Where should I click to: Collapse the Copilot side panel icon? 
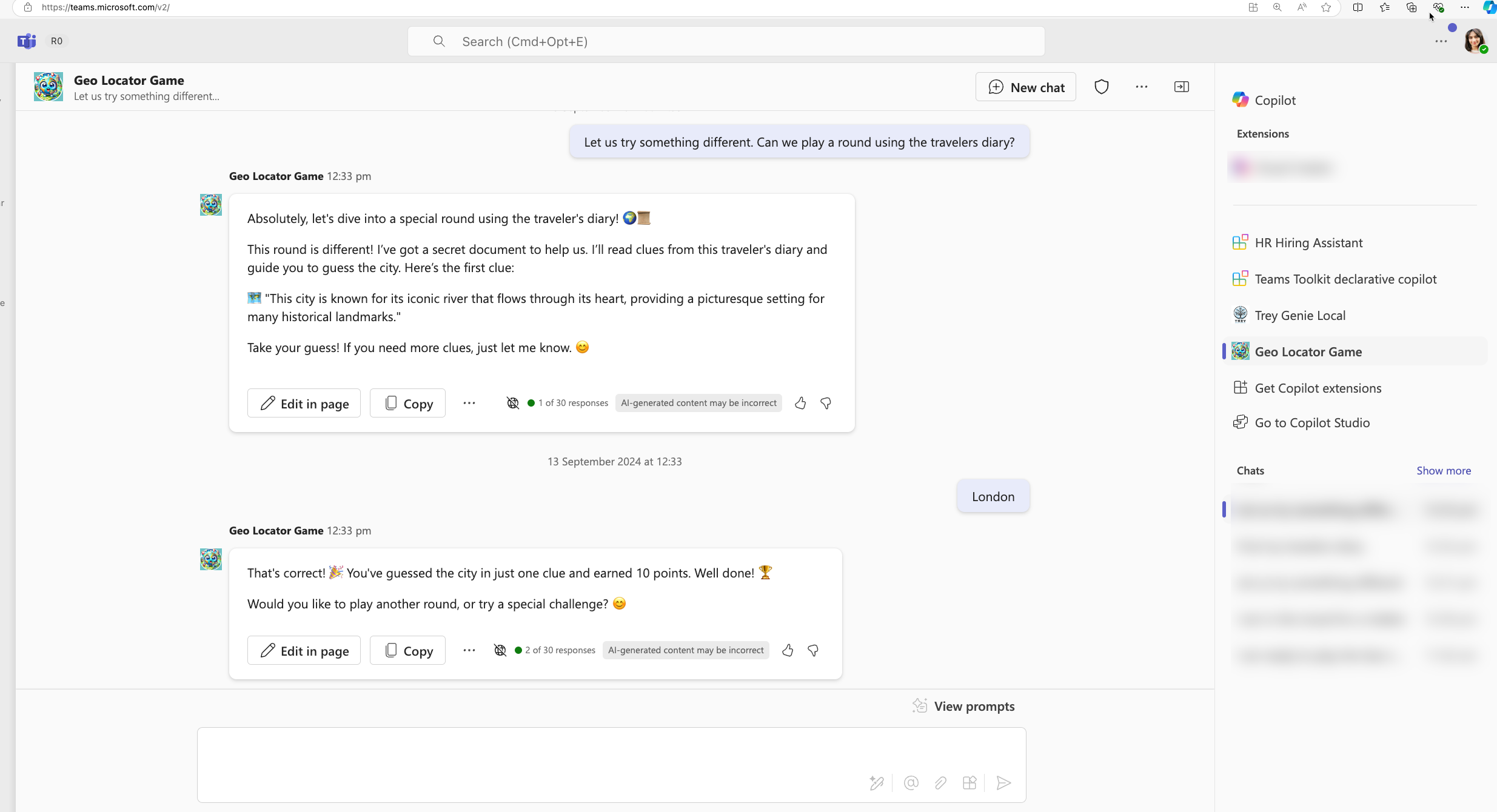[1182, 87]
